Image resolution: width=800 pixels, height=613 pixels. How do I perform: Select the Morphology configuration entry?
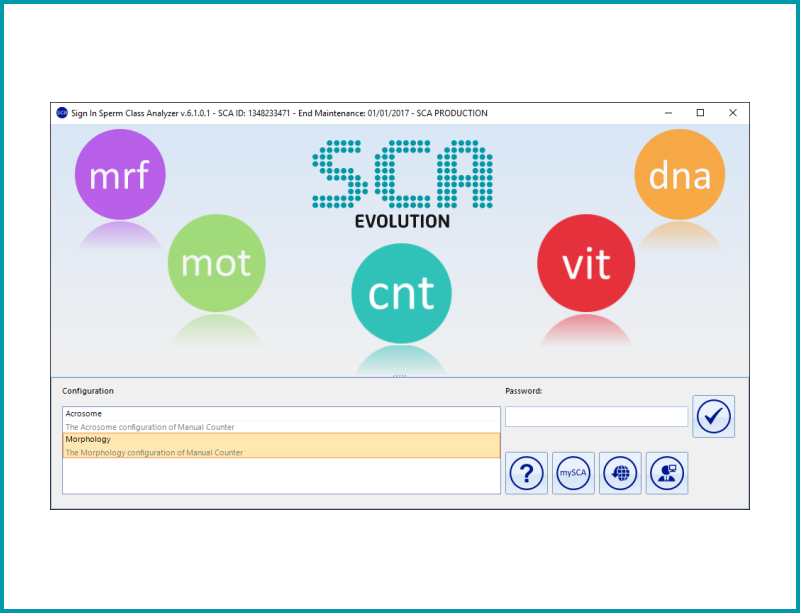coord(281,446)
